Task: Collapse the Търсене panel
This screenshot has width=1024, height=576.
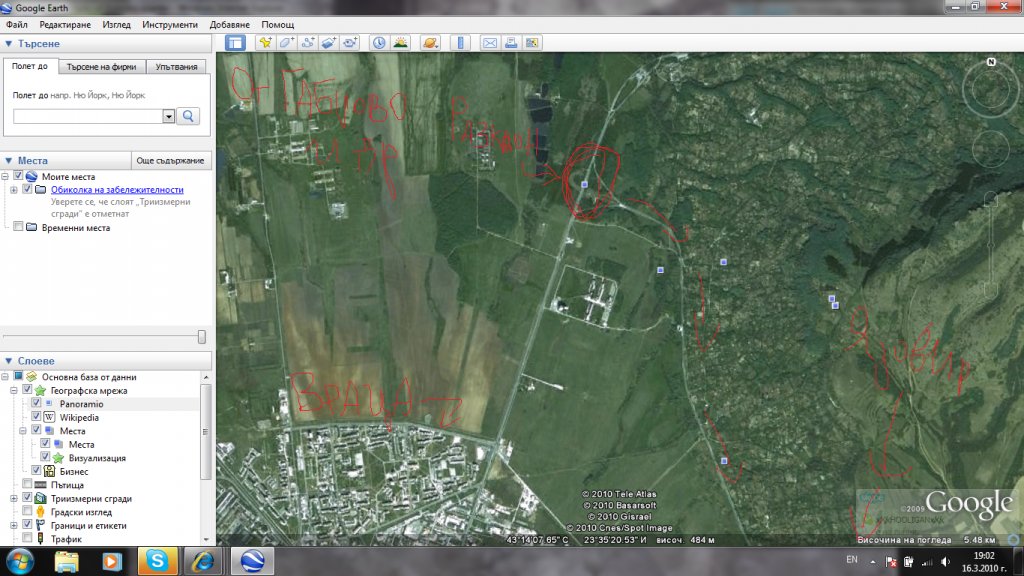Action: (x=8, y=44)
